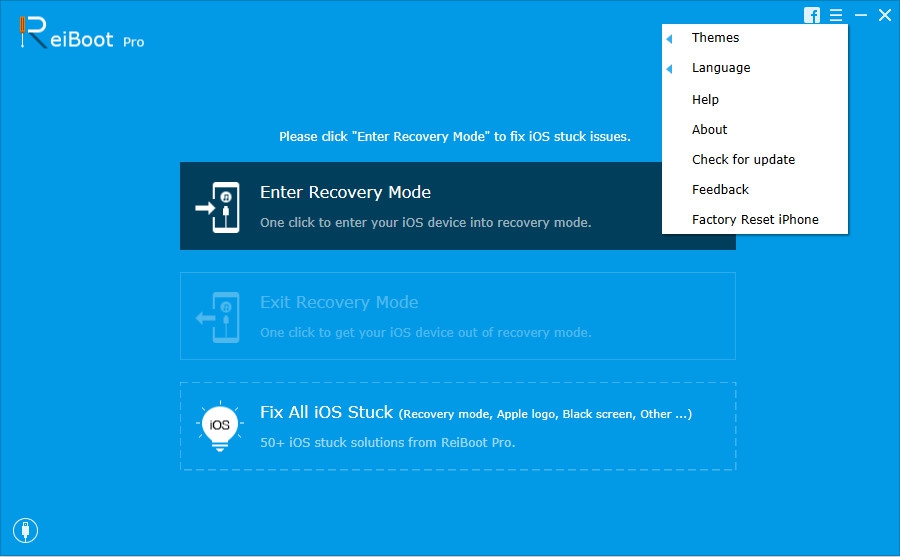
Task: Expand the Language submenu arrow
Action: coord(669,69)
